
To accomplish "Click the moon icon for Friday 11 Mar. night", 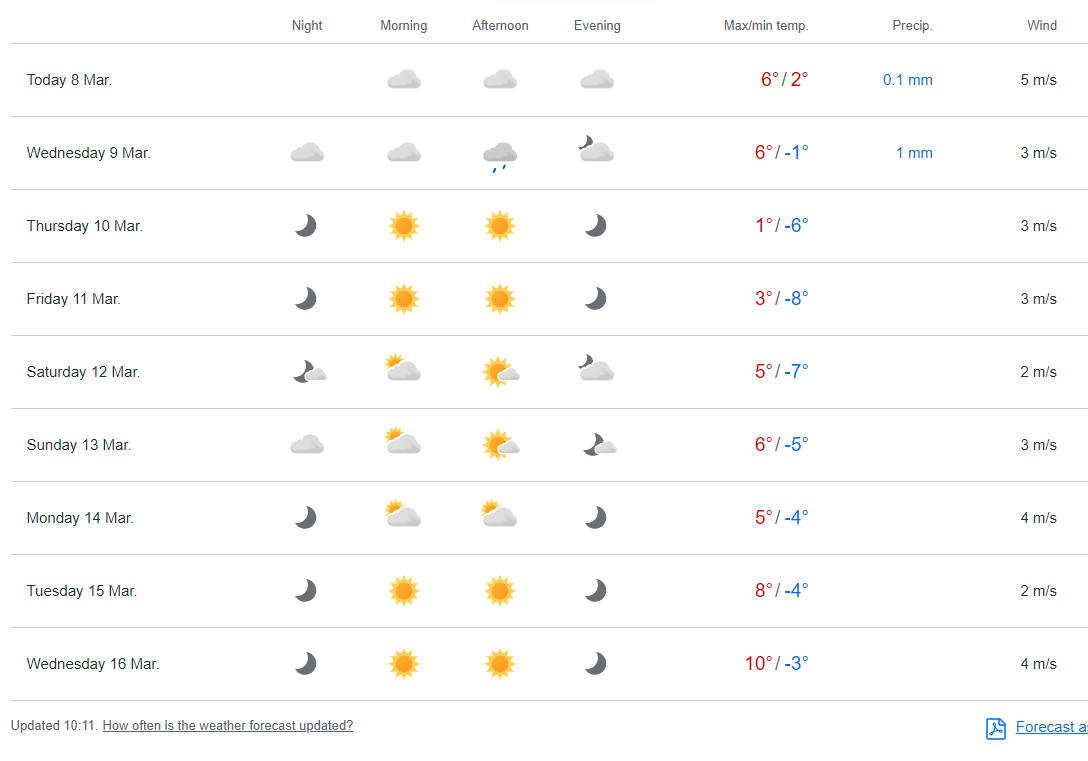I will (x=306, y=299).
